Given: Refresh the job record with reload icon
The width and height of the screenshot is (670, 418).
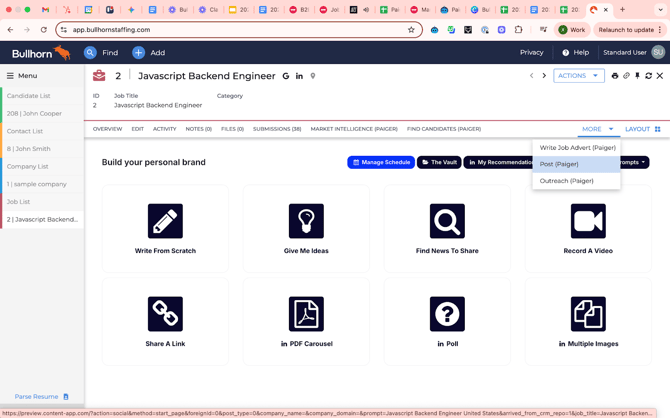Looking at the screenshot, I should [x=648, y=76].
